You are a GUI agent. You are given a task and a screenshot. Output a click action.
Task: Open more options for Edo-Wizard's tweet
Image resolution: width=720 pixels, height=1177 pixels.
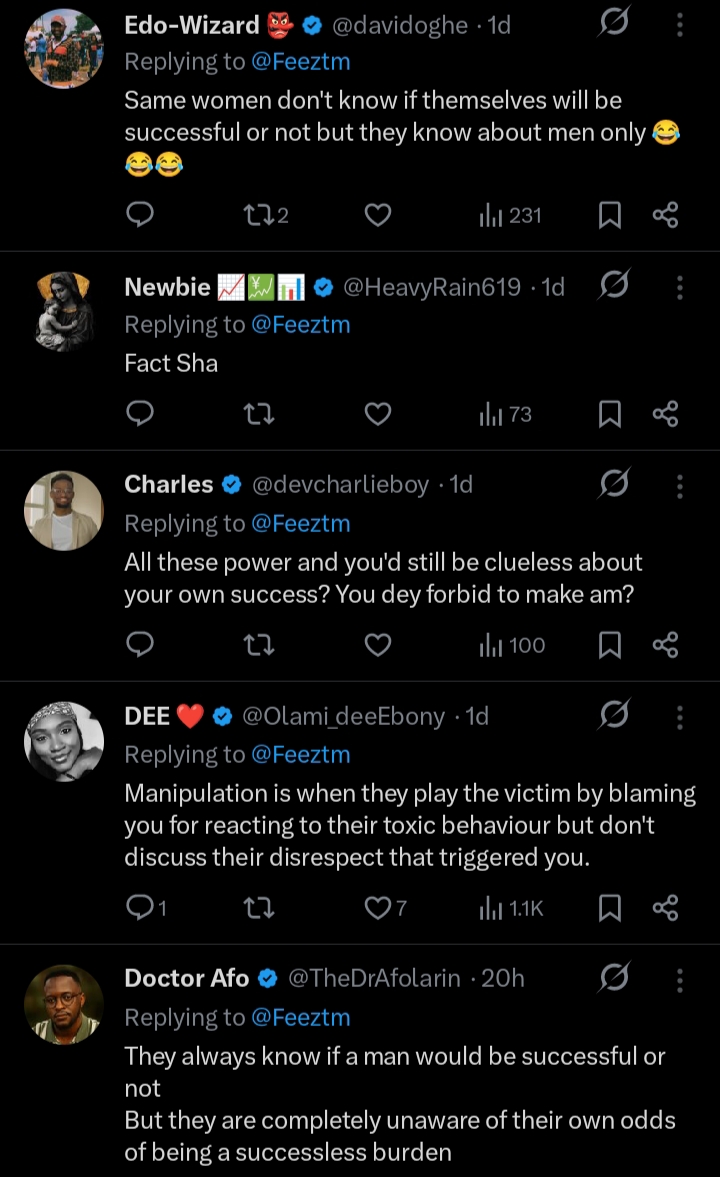pyautogui.click(x=679, y=25)
